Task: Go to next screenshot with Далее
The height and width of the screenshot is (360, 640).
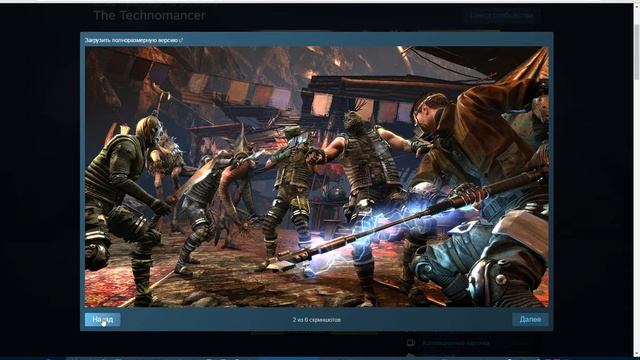Action: tap(530, 320)
